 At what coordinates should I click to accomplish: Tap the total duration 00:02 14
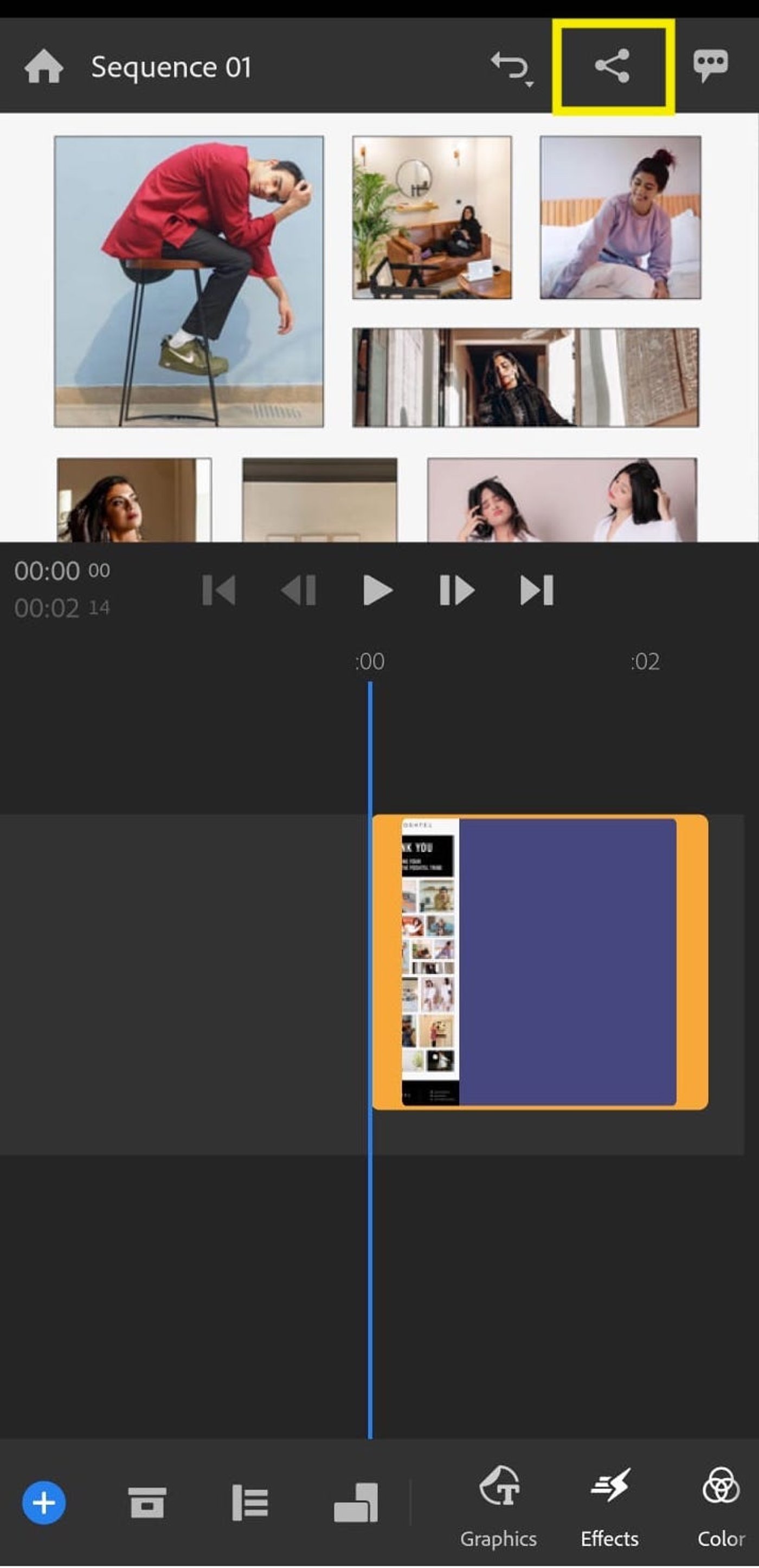click(x=62, y=608)
